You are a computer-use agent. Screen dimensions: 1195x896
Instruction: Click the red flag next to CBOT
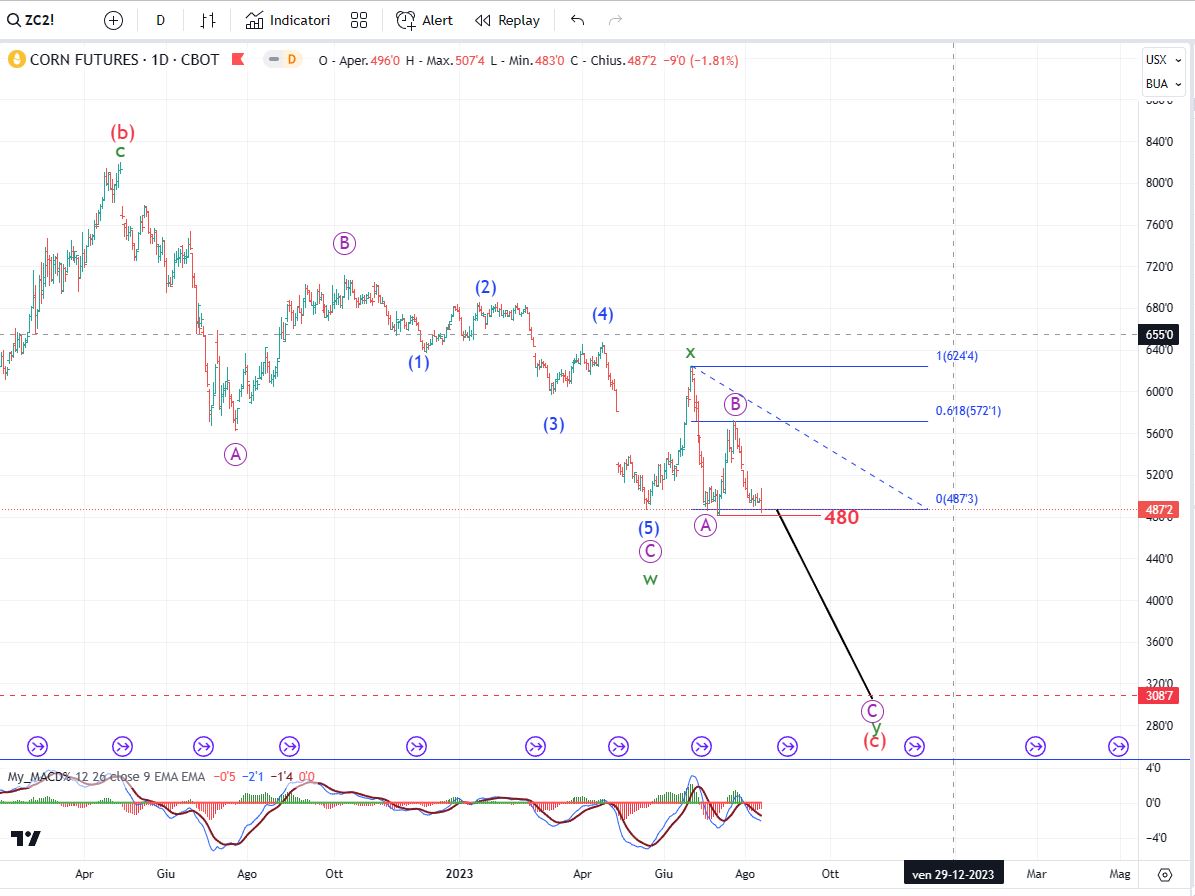point(238,59)
